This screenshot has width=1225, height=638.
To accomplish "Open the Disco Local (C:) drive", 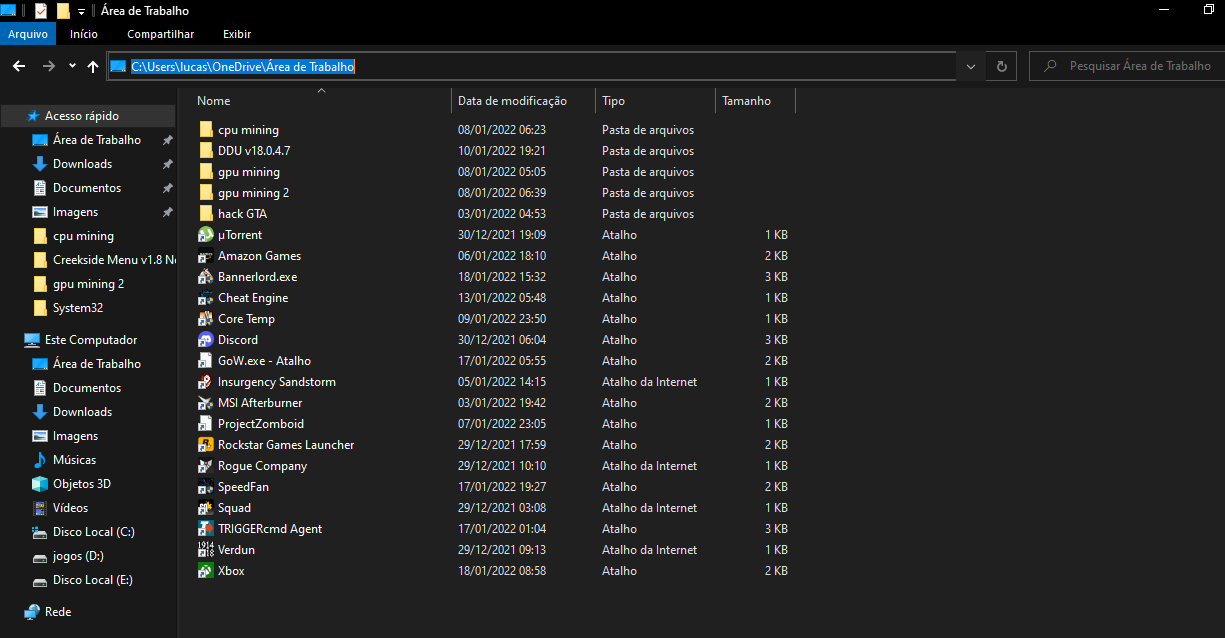I will (x=93, y=532).
